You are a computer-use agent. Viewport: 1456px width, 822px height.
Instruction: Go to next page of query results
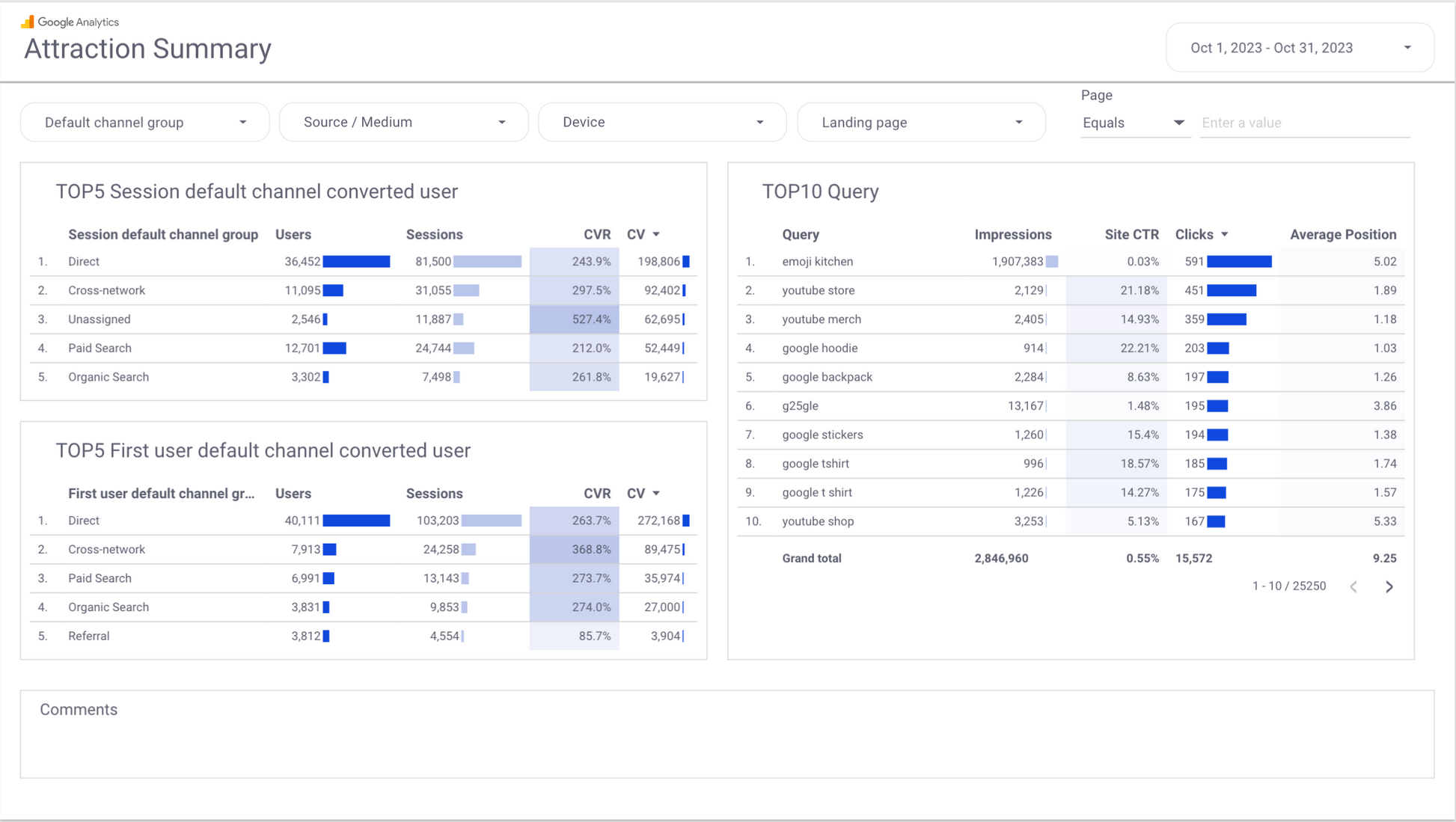pyautogui.click(x=1389, y=587)
